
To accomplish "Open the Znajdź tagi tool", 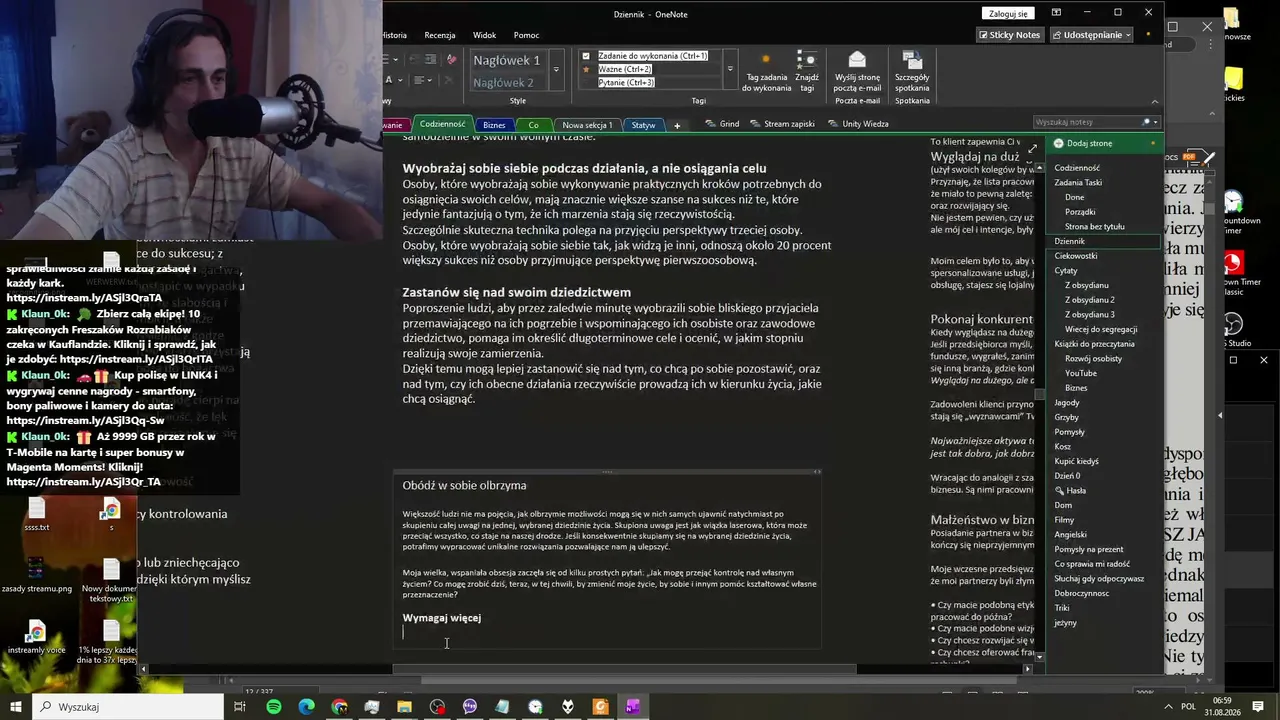I will tap(807, 72).
